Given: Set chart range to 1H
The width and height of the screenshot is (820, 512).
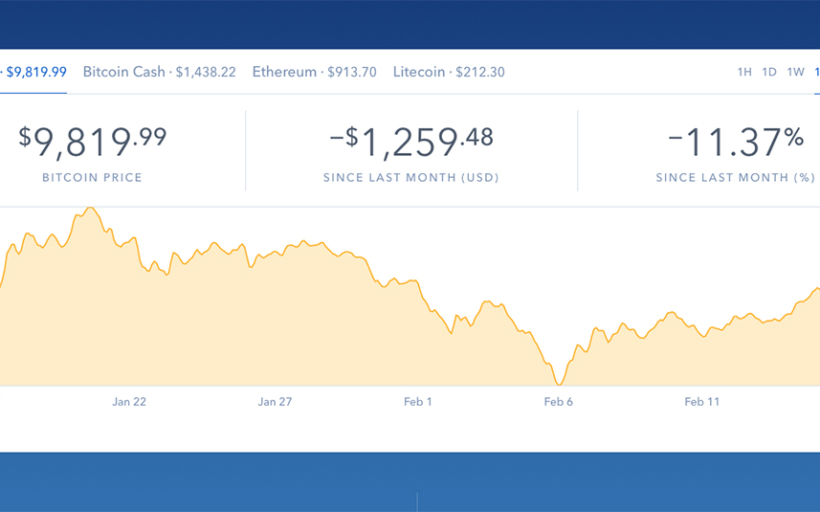Looking at the screenshot, I should pyautogui.click(x=744, y=72).
